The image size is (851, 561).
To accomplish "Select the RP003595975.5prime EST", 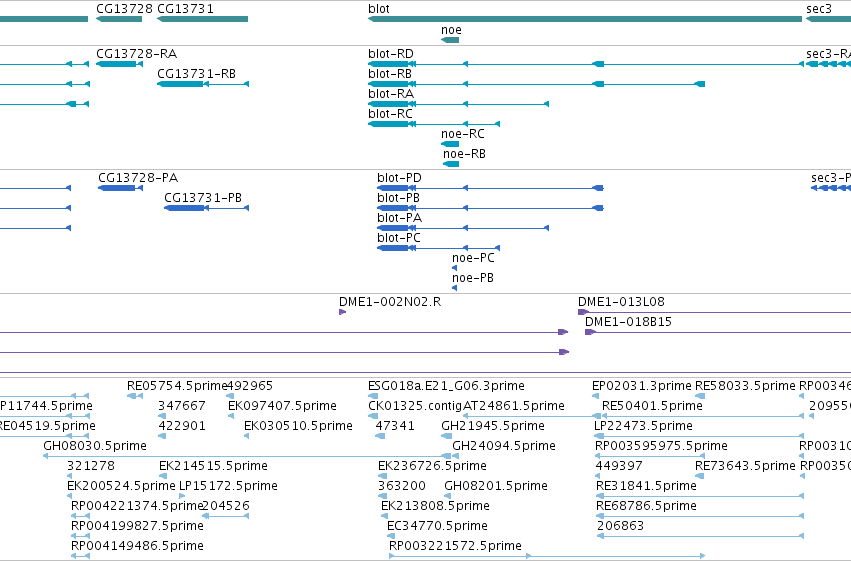I will 650,456.
